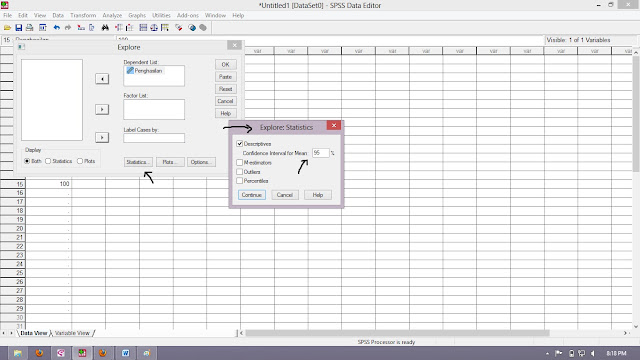The image size is (640, 360).
Task: Click the horizontal scrollbar thumb
Action: click(397, 333)
